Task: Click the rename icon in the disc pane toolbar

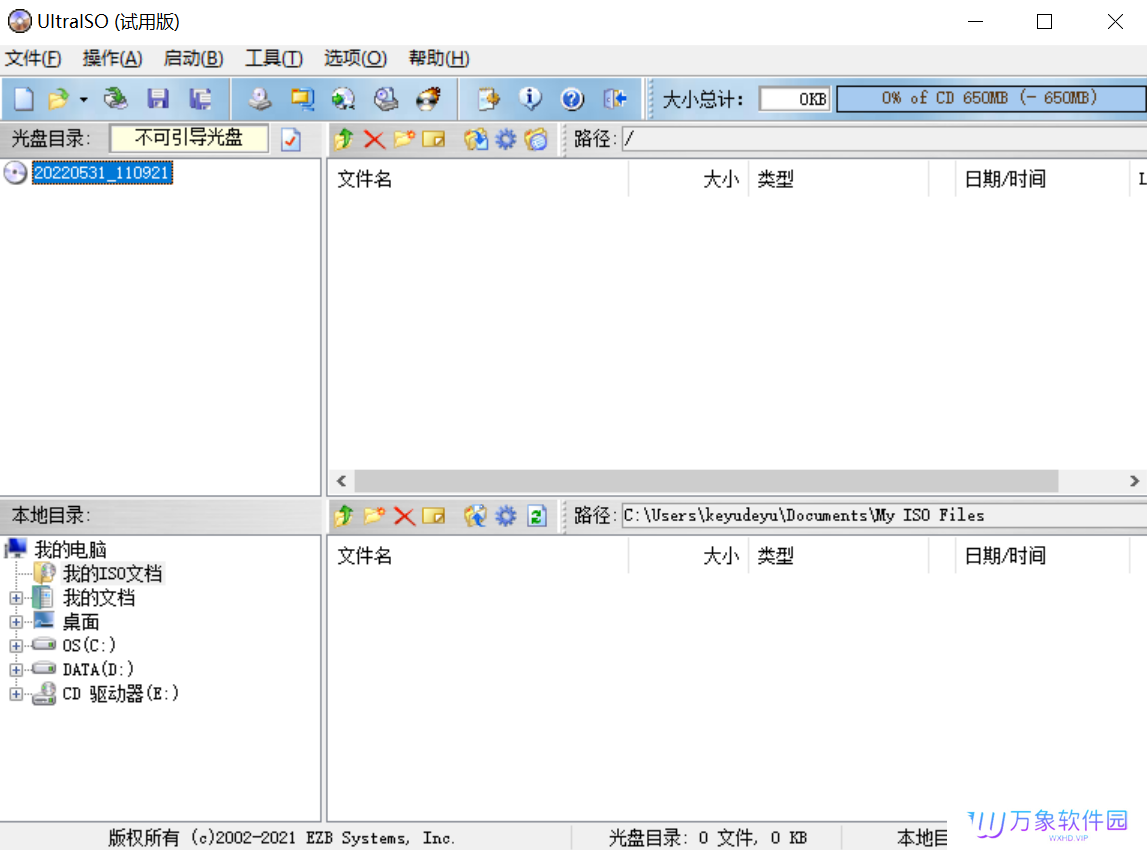Action: [434, 139]
